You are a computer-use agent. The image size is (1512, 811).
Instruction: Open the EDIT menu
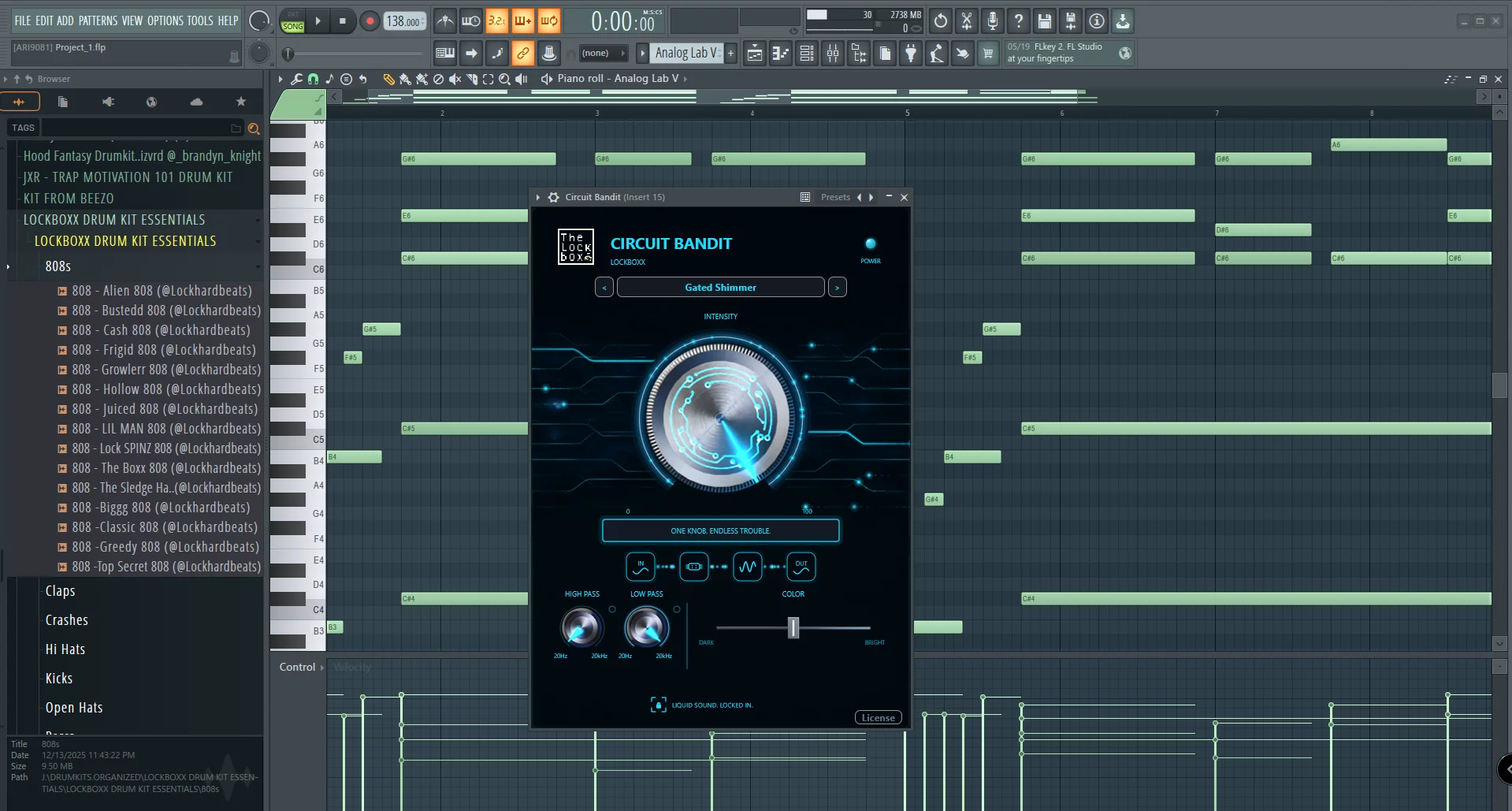point(44,21)
